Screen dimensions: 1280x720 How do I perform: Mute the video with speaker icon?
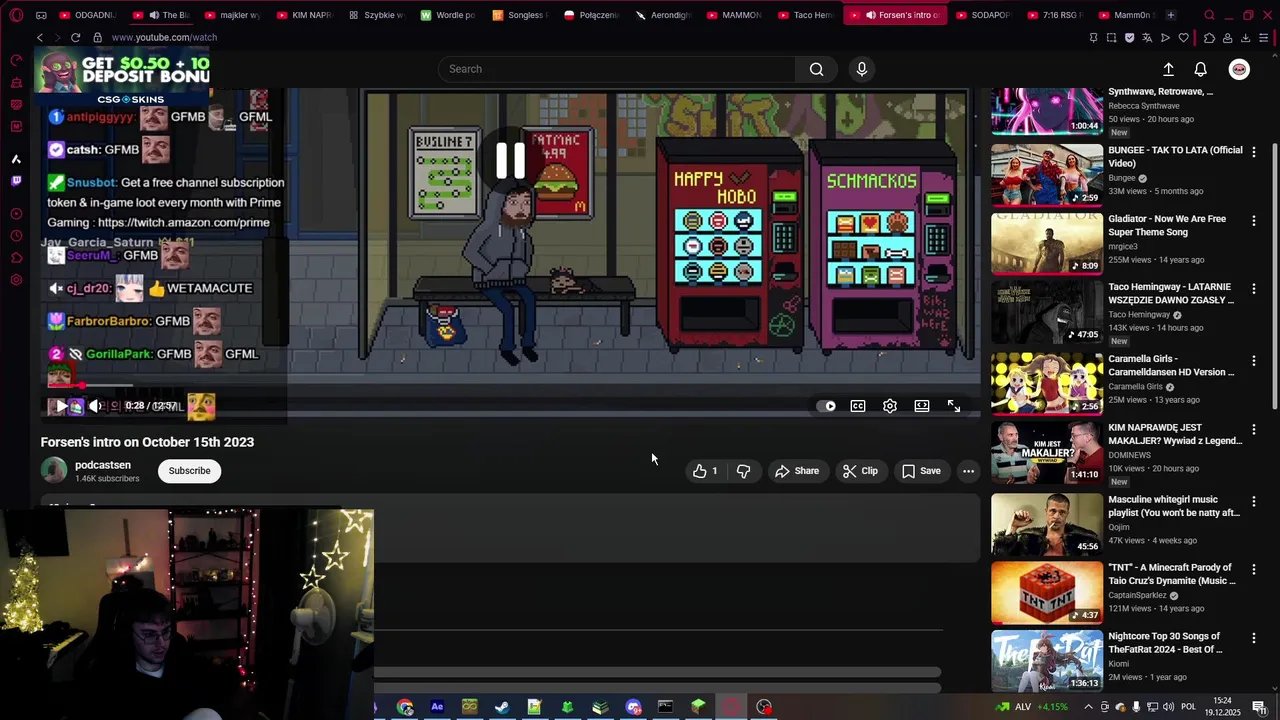[x=95, y=406]
